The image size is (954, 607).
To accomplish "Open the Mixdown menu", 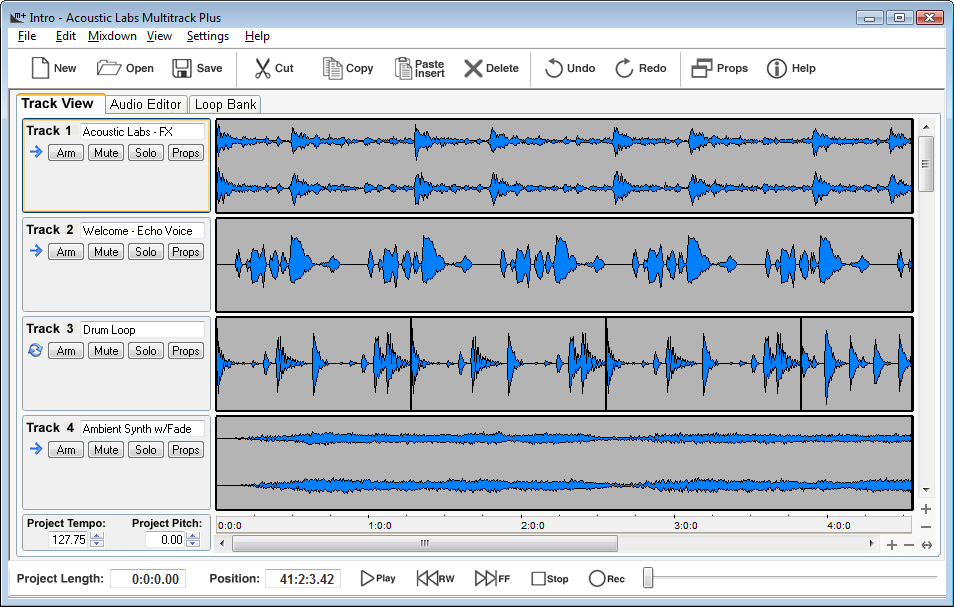I will (x=112, y=35).
